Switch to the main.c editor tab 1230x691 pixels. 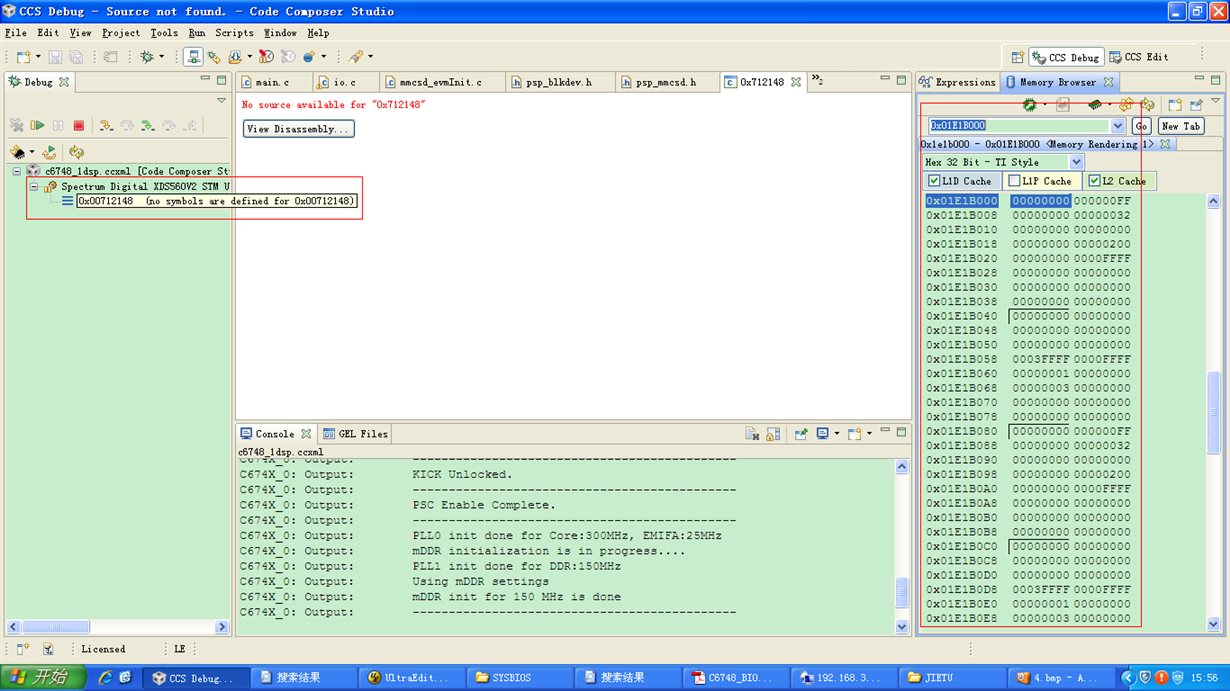(x=272, y=82)
